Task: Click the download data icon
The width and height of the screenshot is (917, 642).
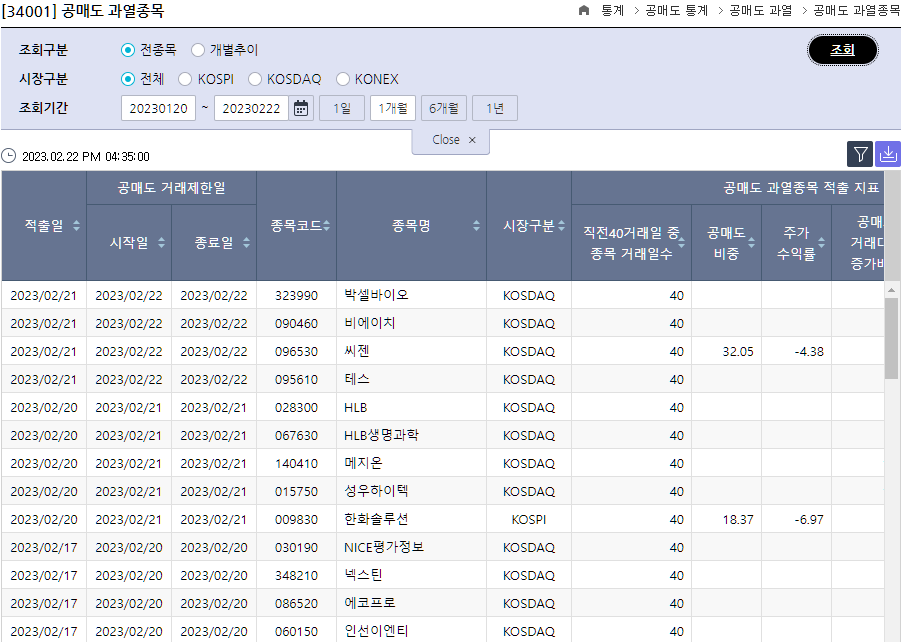Action: (887, 154)
